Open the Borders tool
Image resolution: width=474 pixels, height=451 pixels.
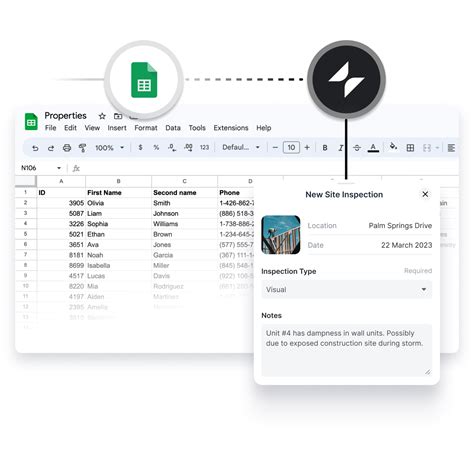click(x=410, y=148)
